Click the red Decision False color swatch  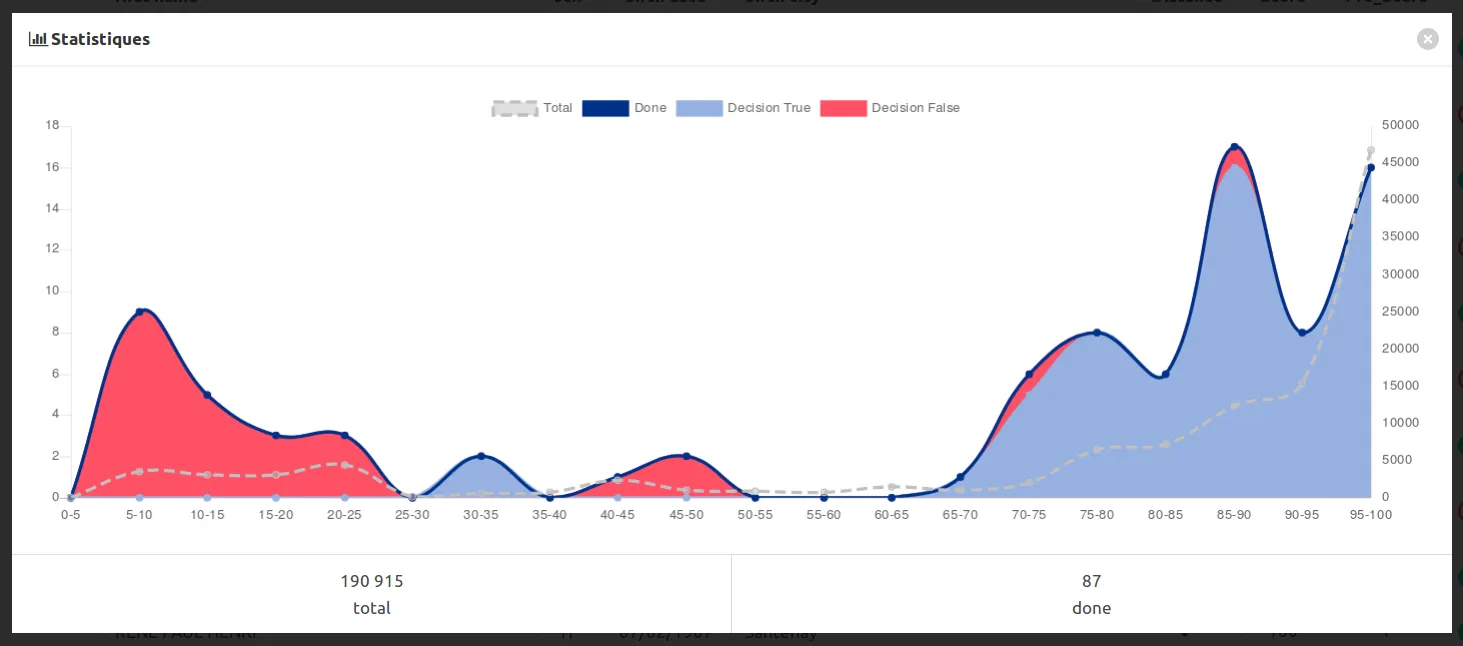(x=844, y=108)
